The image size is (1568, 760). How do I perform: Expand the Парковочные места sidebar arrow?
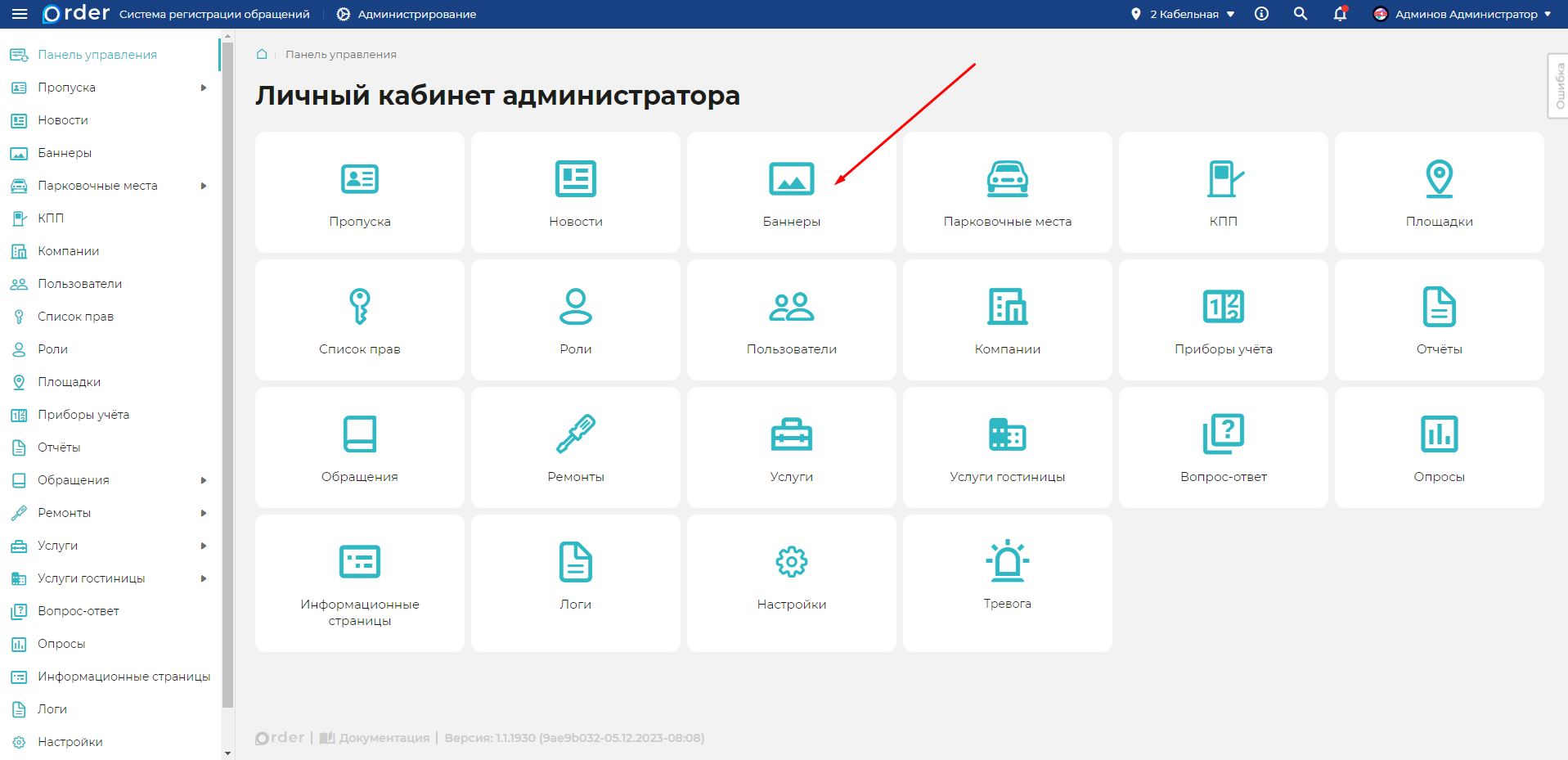(204, 186)
